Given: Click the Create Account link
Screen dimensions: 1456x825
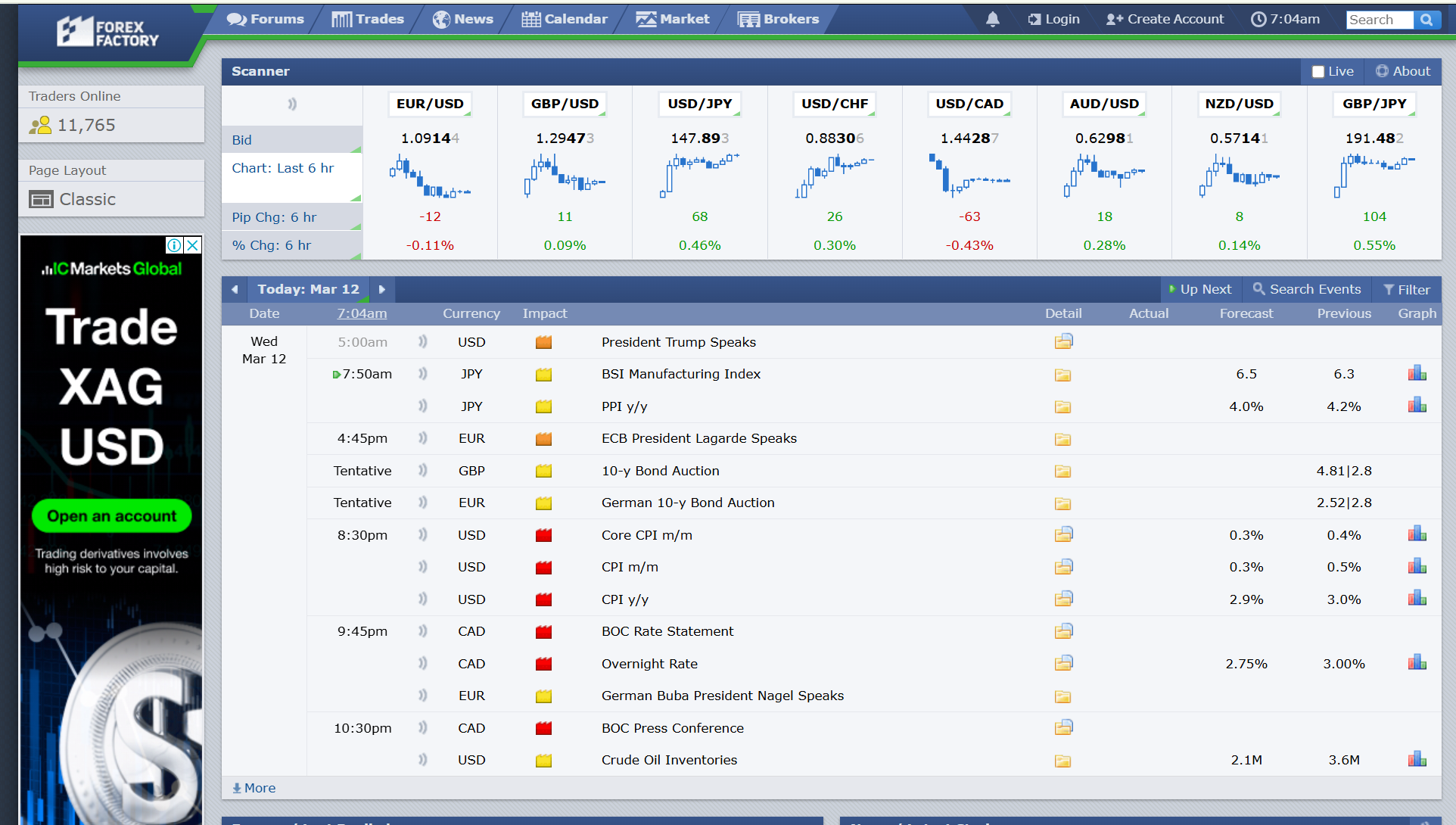Looking at the screenshot, I should 1165,20.
